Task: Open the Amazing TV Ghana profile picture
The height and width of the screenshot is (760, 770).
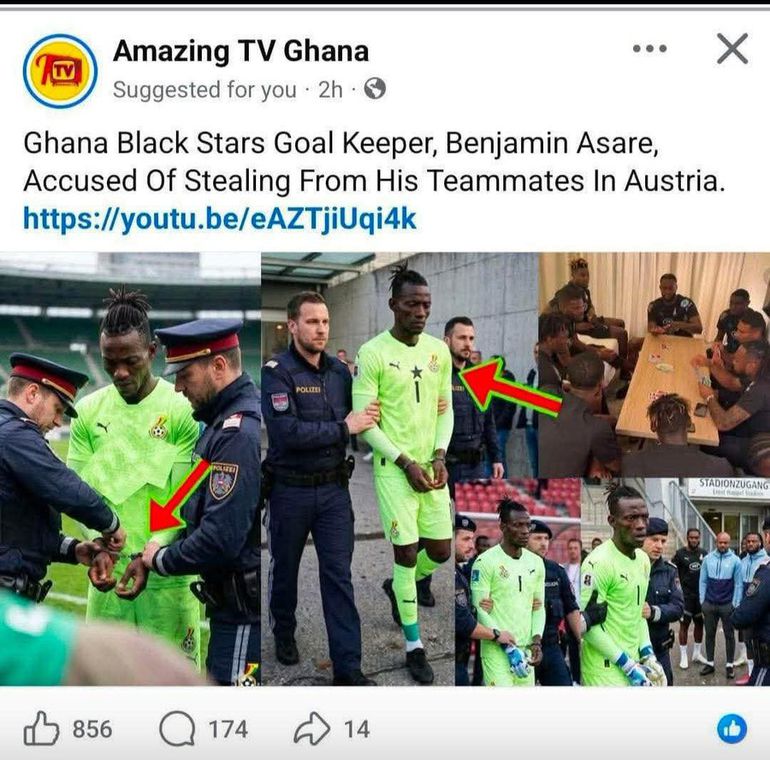Action: pos(60,71)
